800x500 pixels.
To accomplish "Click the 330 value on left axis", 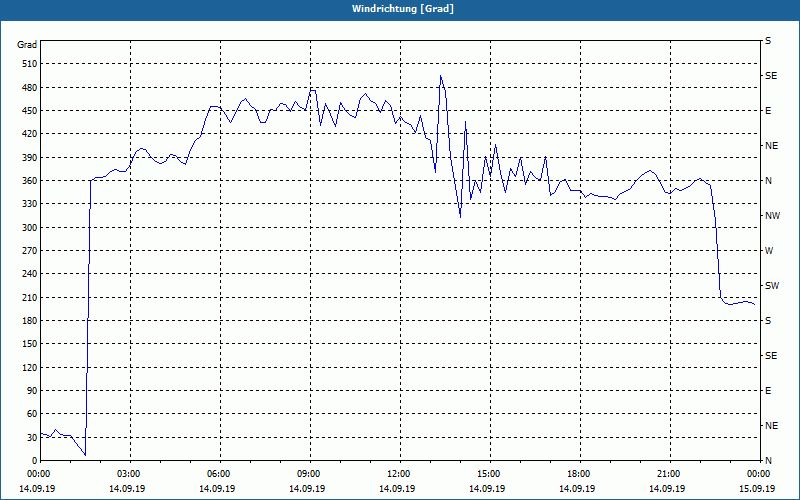I will tap(30, 204).
